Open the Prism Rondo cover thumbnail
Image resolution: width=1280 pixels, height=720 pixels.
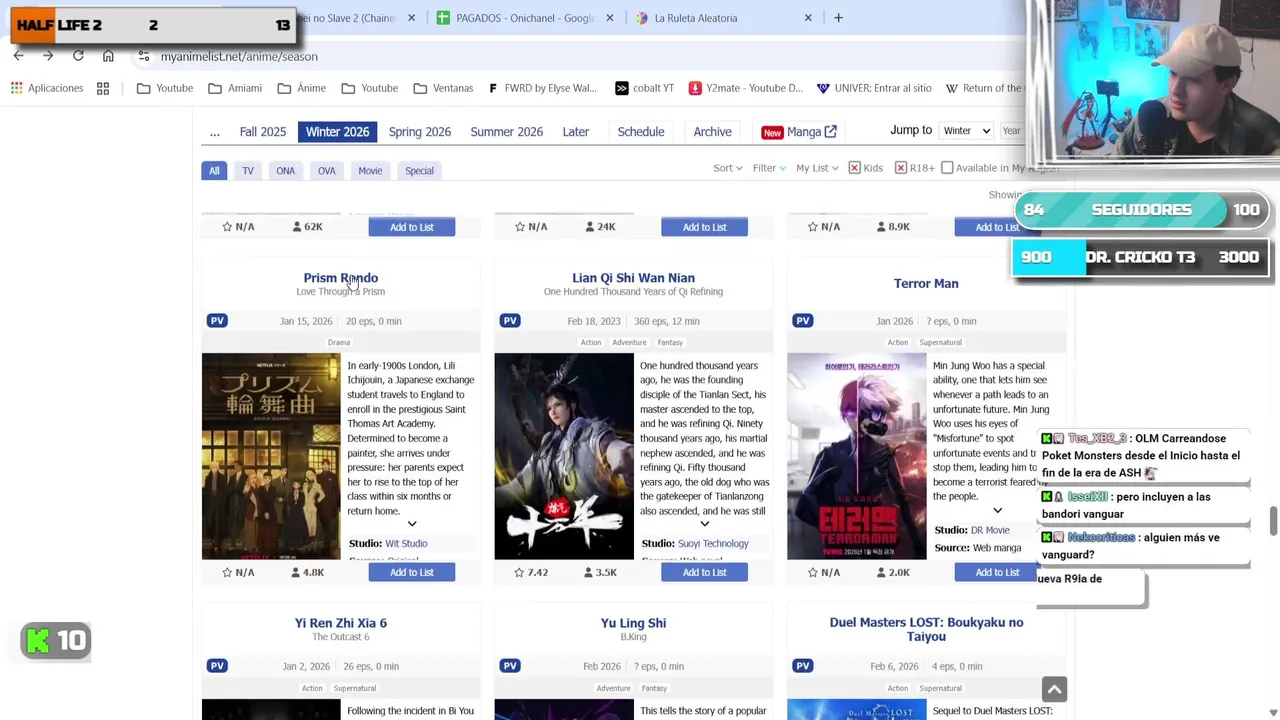click(271, 456)
